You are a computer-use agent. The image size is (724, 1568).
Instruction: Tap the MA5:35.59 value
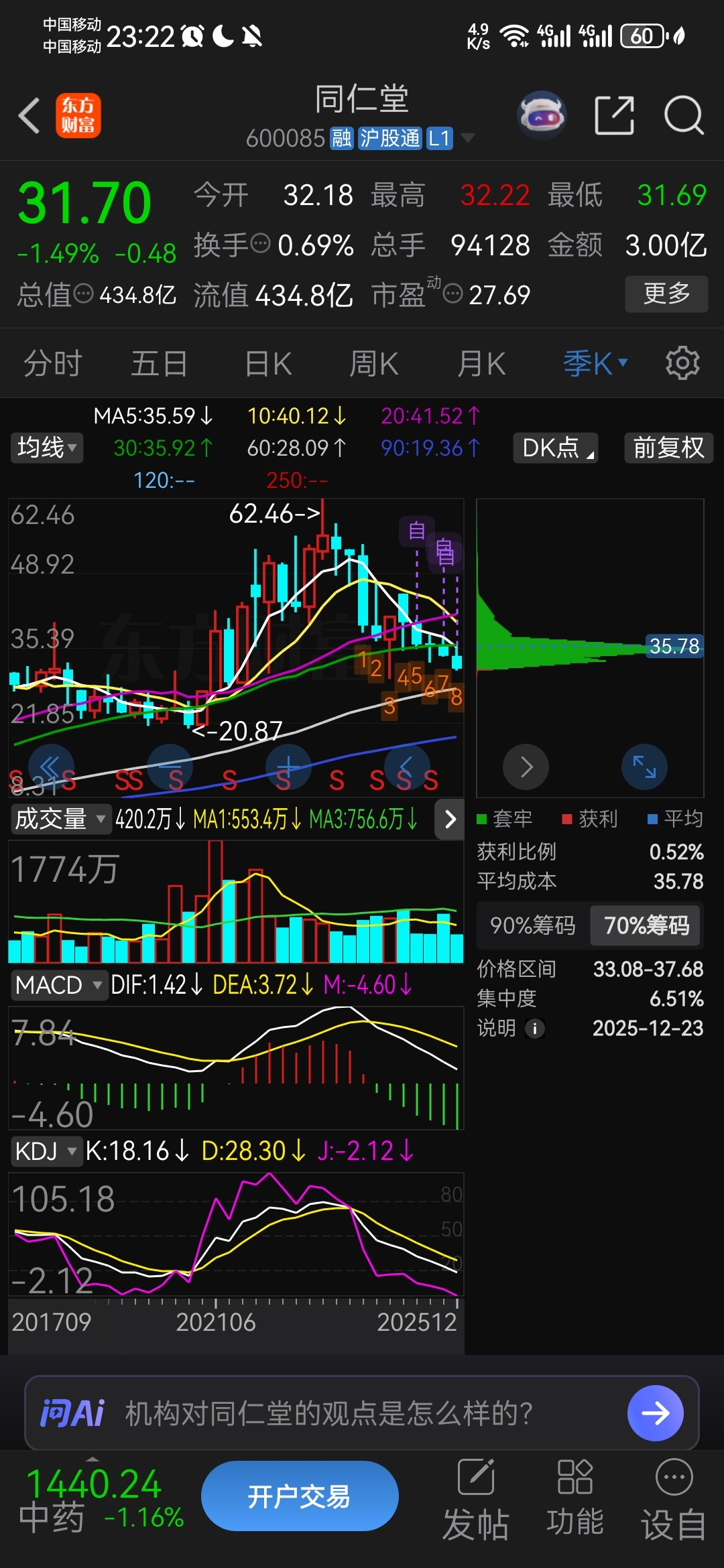click(x=152, y=416)
